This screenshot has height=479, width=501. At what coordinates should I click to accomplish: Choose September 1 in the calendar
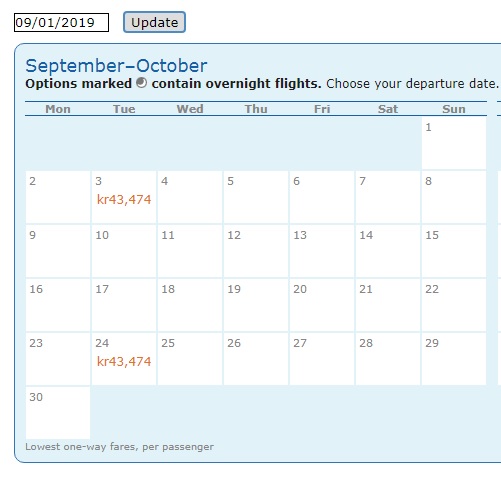454,143
